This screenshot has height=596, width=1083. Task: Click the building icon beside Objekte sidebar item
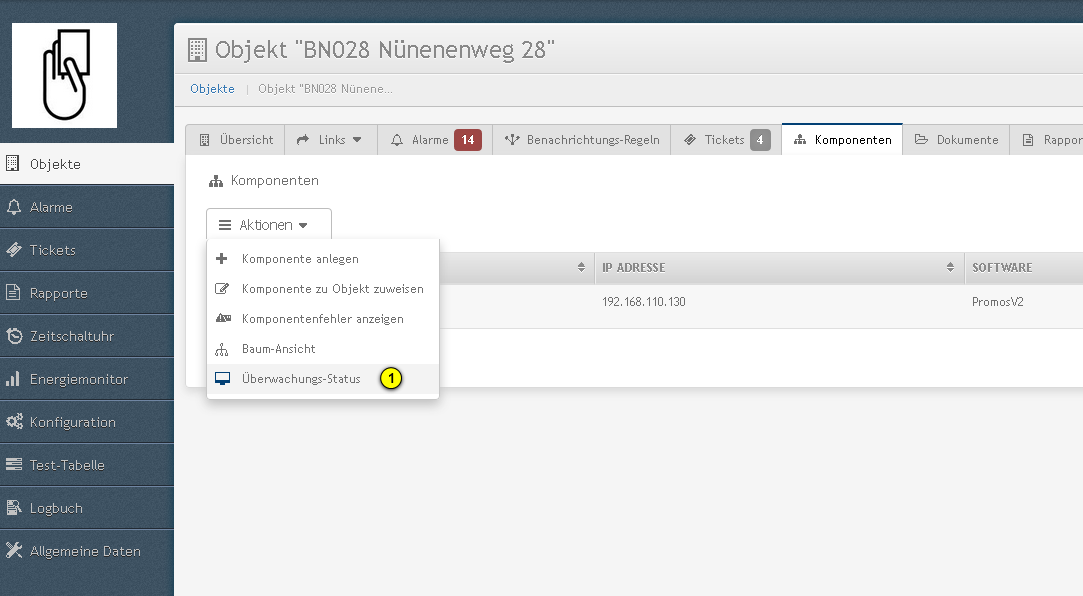click(12, 164)
